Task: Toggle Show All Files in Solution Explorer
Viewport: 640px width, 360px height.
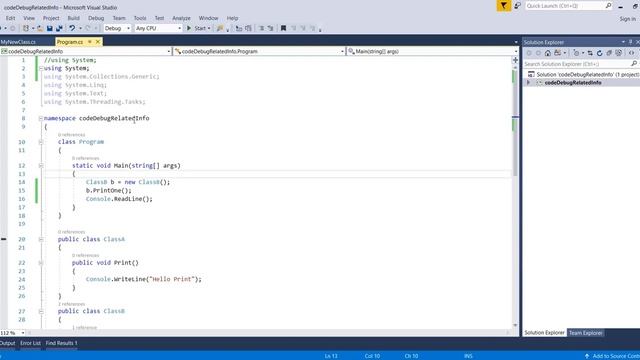Action: coord(619,53)
